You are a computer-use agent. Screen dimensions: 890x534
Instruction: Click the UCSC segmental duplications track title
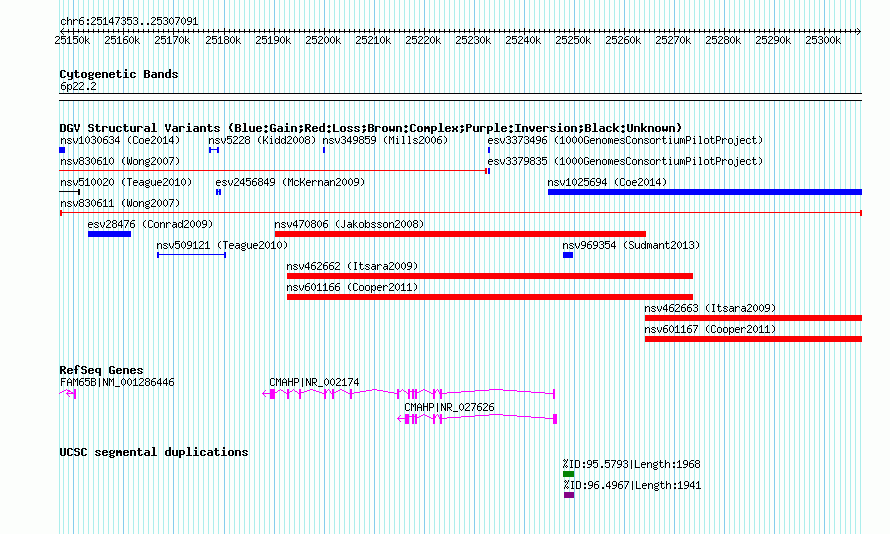click(154, 452)
